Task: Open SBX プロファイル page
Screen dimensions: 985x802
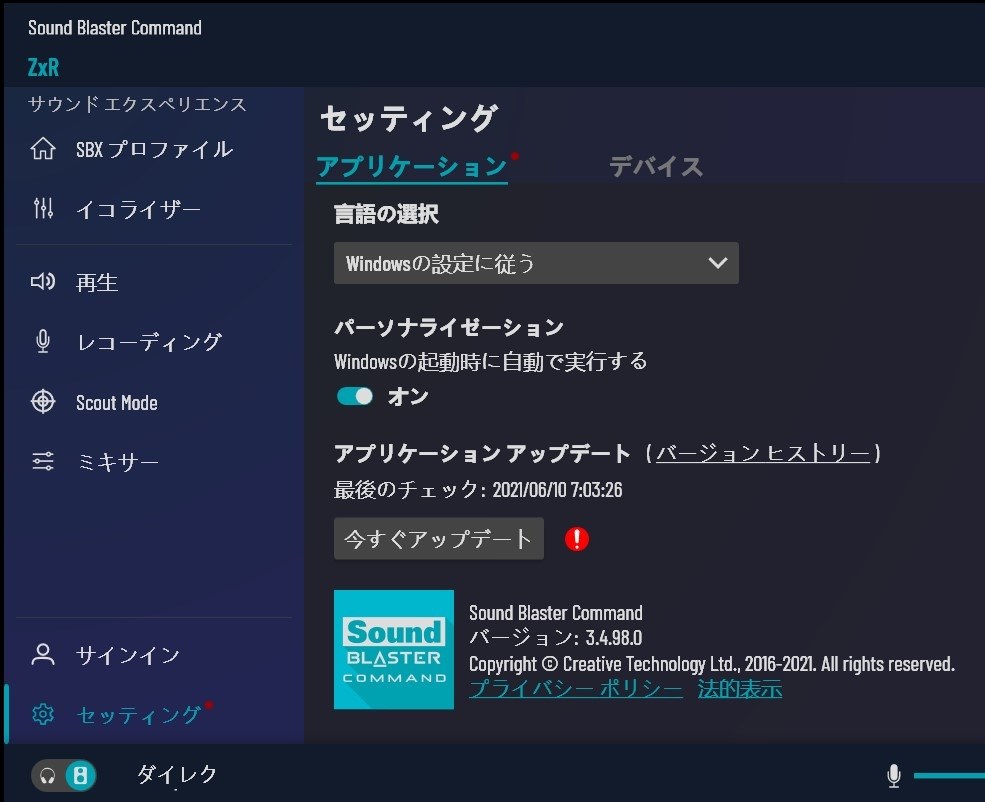Action: (x=154, y=149)
